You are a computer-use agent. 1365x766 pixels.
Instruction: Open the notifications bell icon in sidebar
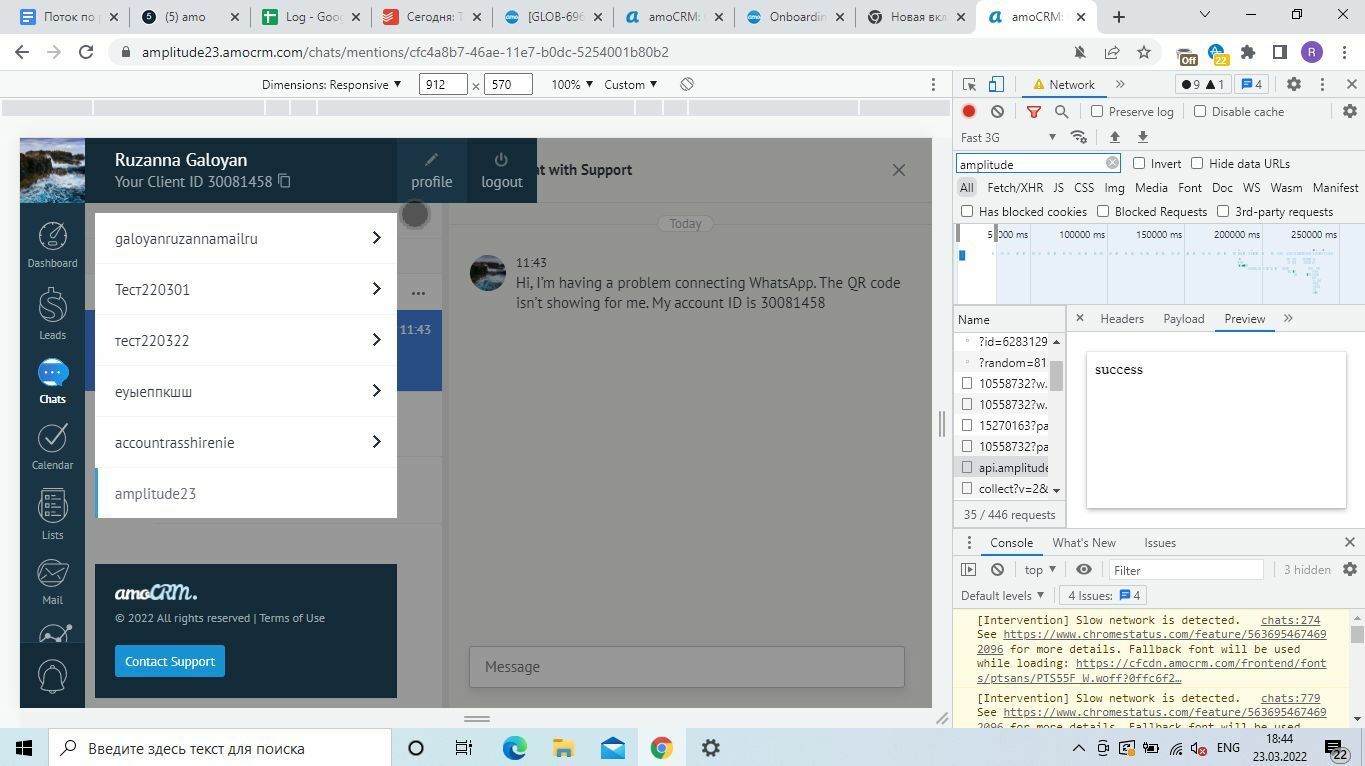point(52,676)
